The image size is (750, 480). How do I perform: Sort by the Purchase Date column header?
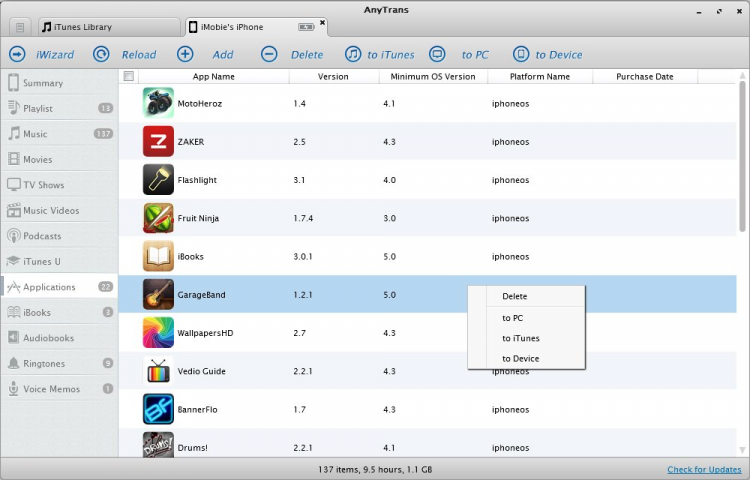click(x=645, y=76)
